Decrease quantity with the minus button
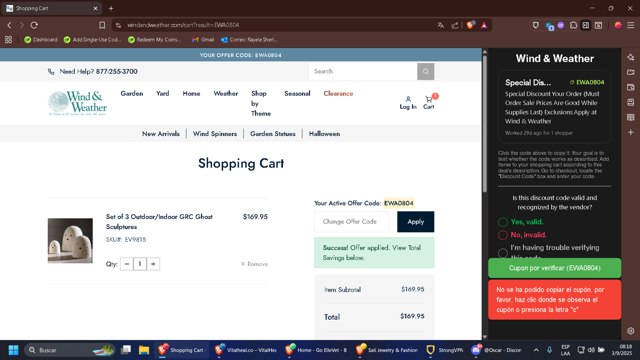640x360 pixels. [127, 264]
